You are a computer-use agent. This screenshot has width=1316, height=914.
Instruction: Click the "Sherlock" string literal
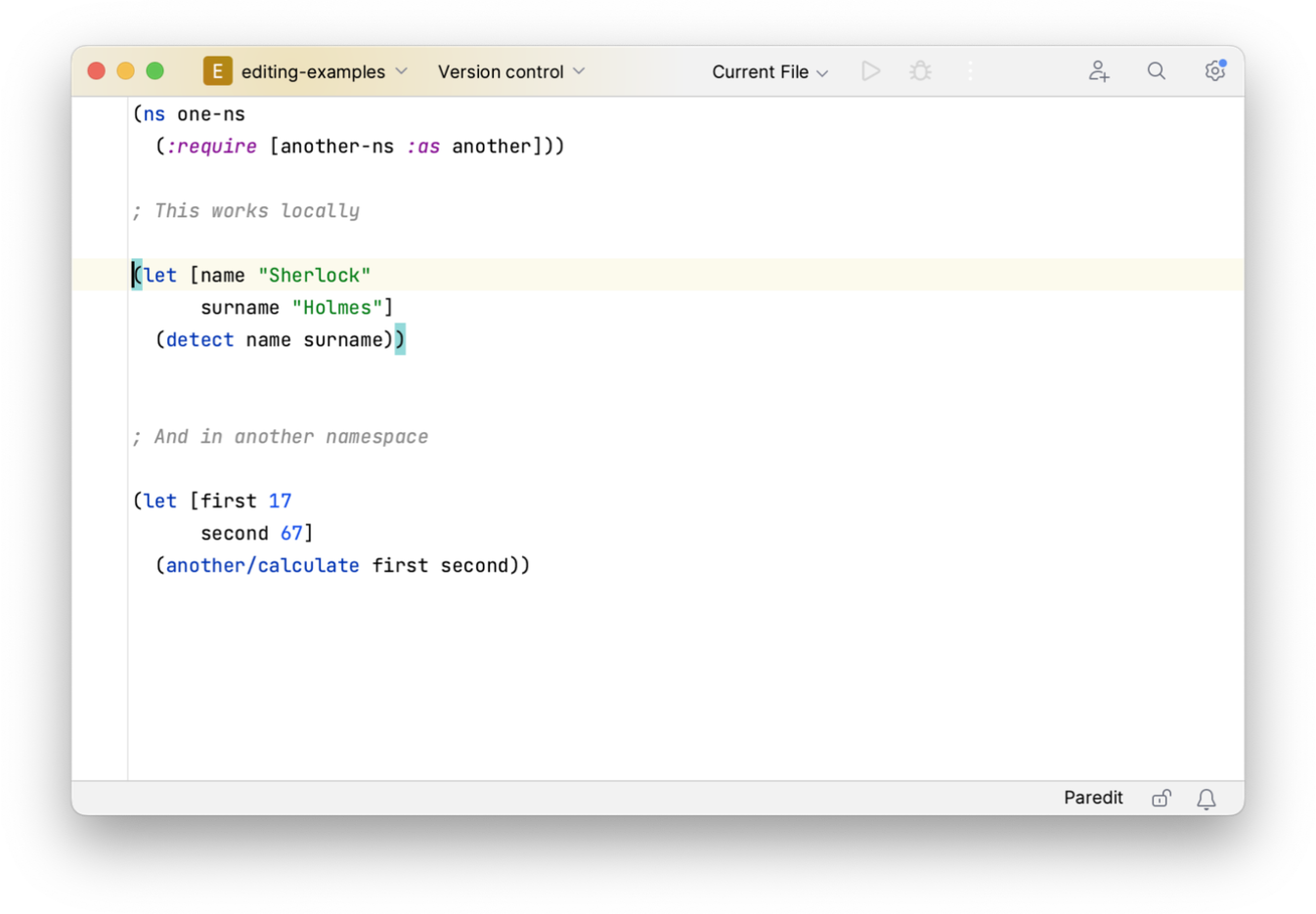point(314,276)
